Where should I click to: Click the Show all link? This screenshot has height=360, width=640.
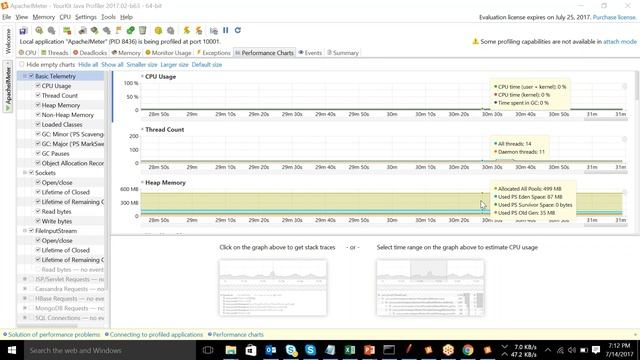tap(112, 64)
